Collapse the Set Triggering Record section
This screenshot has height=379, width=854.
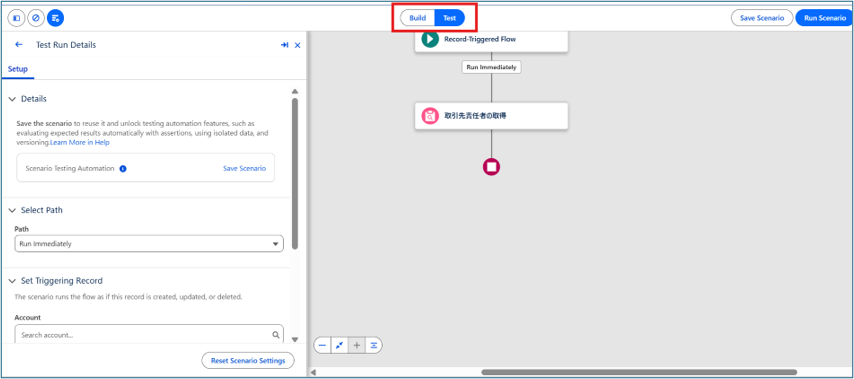pos(13,281)
